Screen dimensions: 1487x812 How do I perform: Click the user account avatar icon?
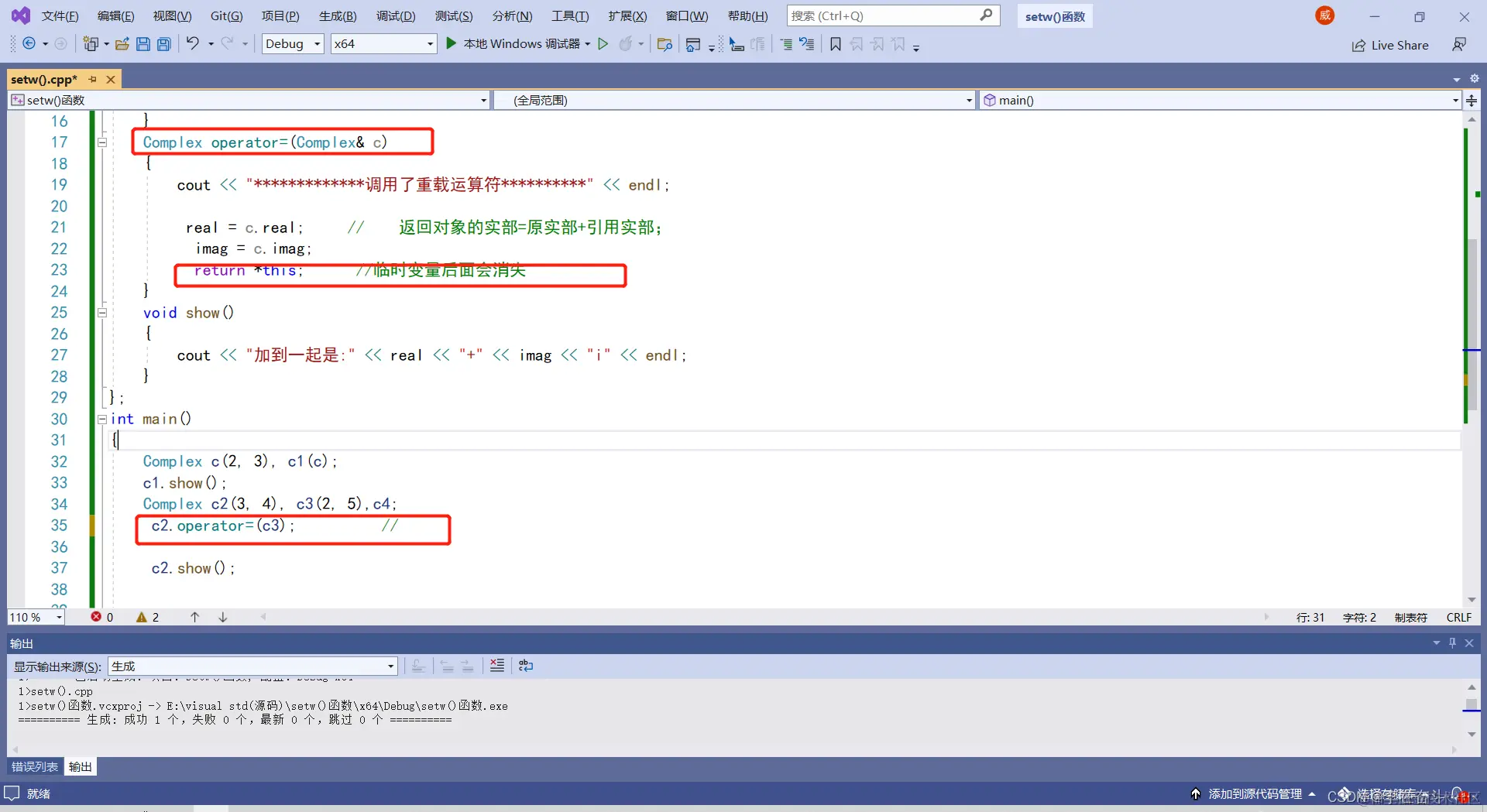(1325, 15)
